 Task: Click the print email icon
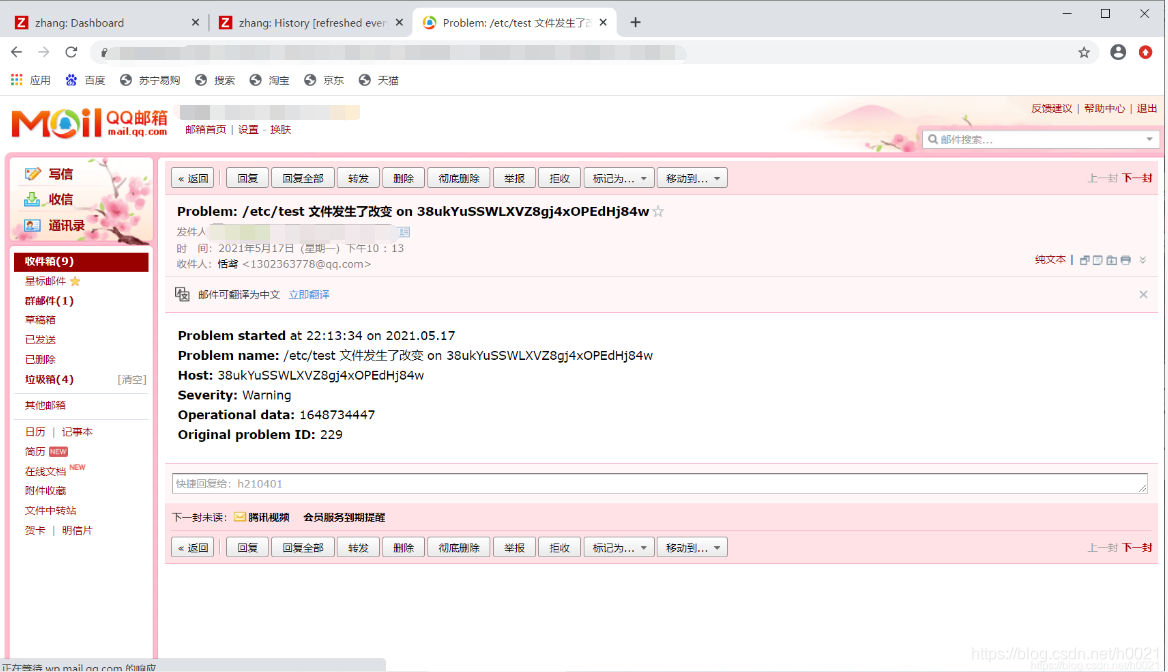tap(1126, 260)
